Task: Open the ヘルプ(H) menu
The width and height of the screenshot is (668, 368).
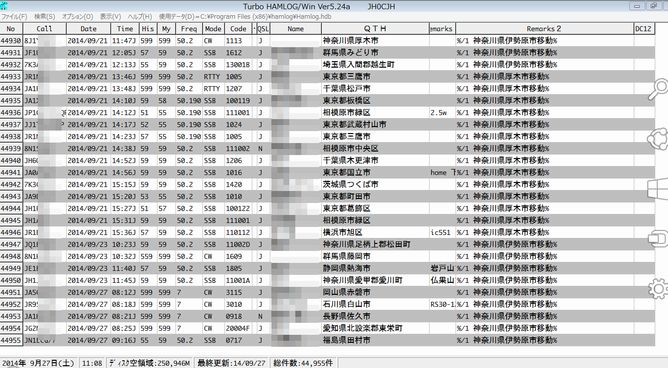Action: coord(140,17)
